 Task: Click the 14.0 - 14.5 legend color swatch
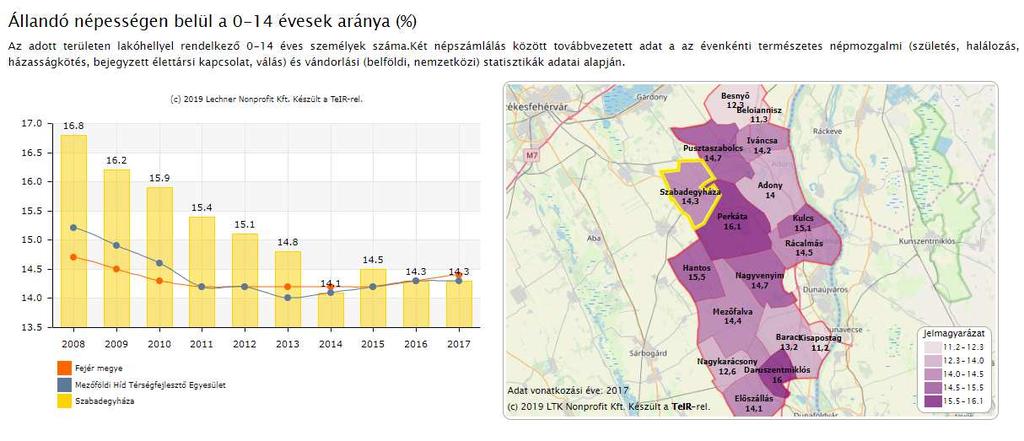[934, 374]
